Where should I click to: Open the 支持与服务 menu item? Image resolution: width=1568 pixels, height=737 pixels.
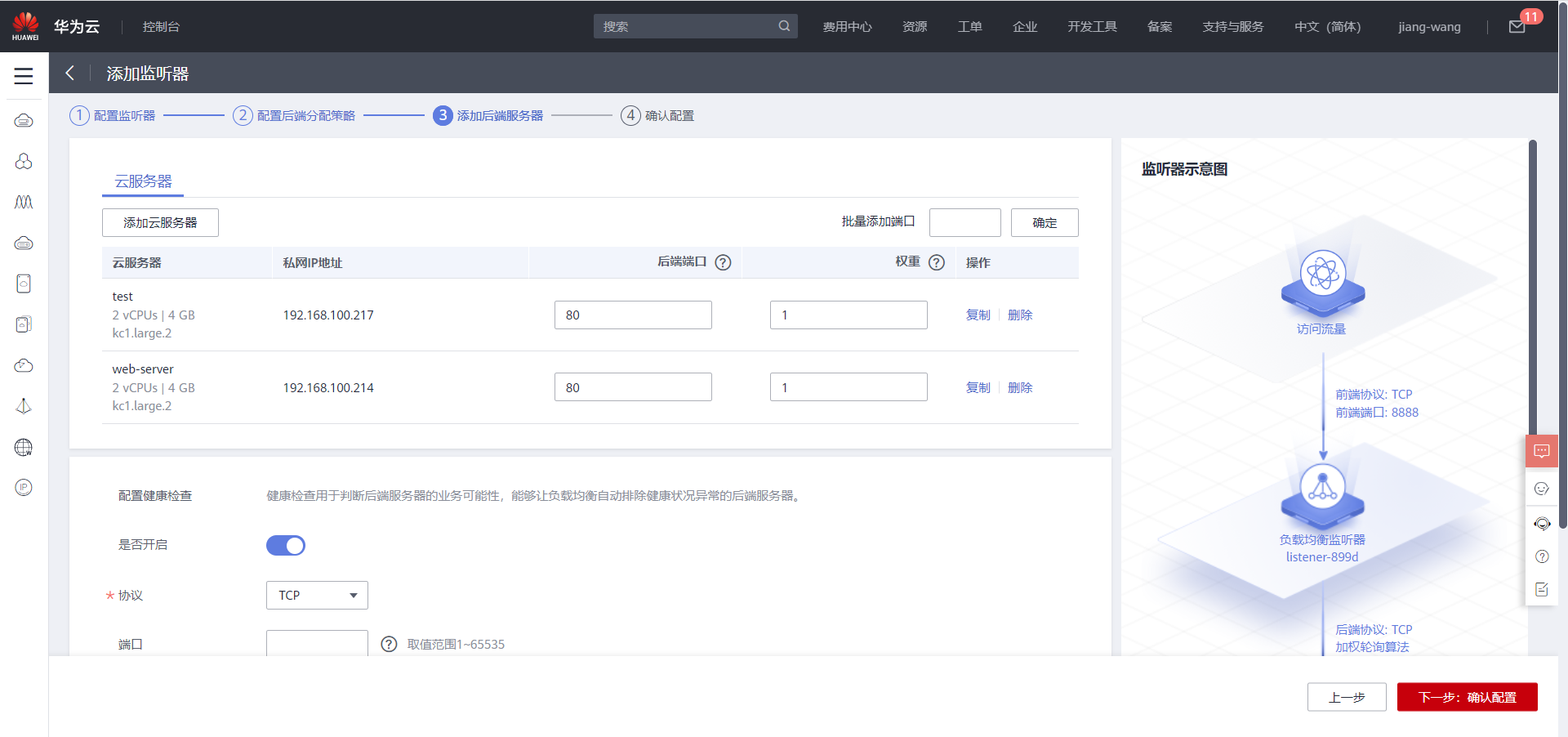point(1233,25)
